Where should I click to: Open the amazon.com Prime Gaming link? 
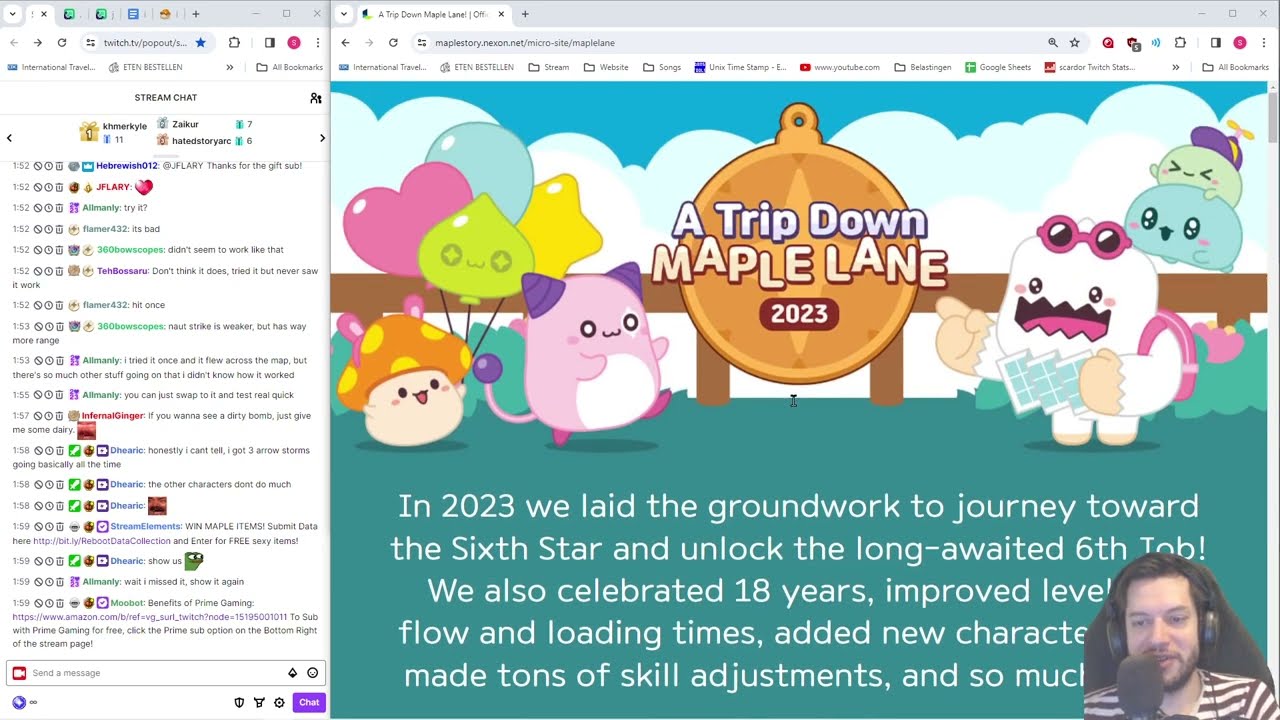click(150, 617)
